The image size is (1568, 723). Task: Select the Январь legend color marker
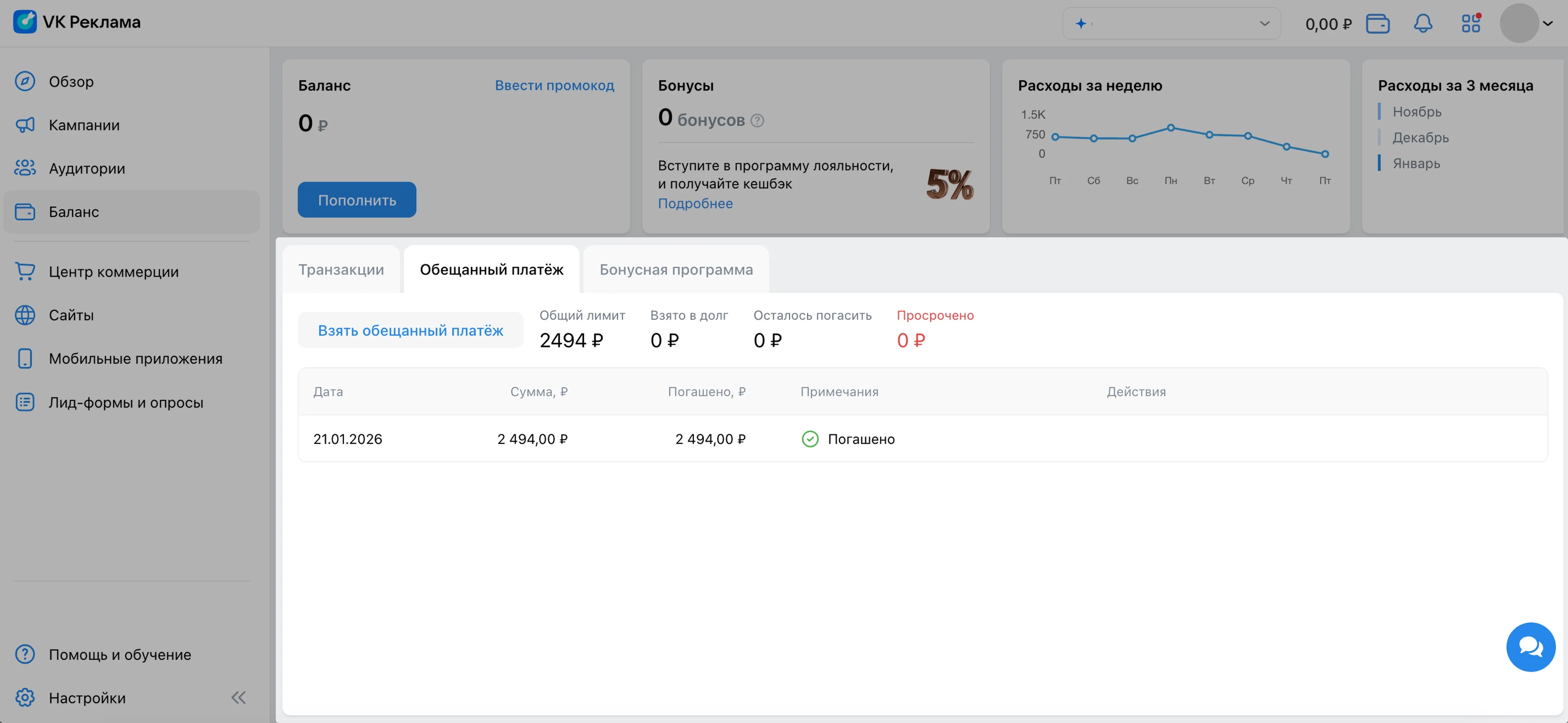tap(1379, 163)
